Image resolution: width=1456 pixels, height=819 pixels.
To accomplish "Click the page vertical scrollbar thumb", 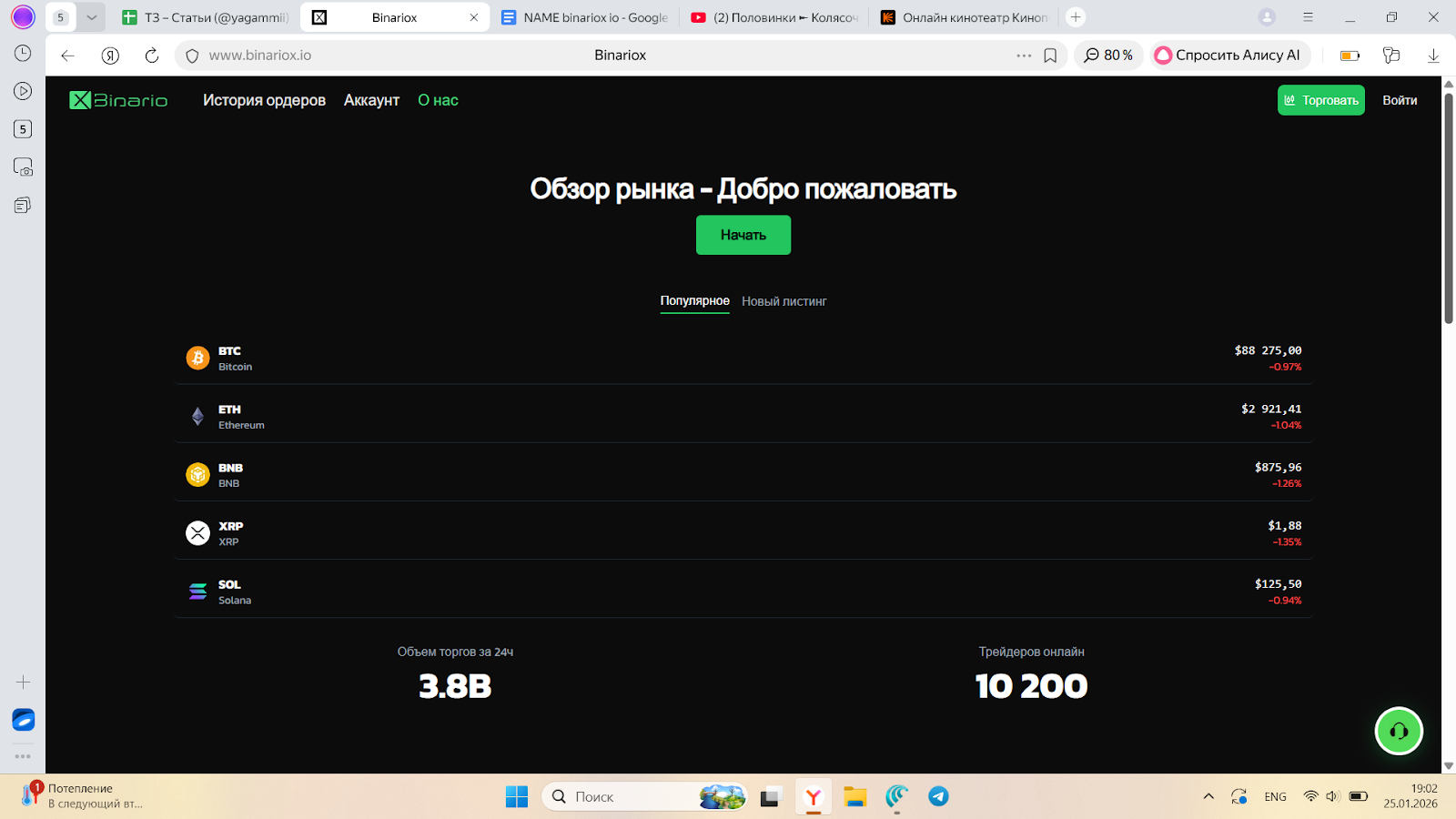I will [x=1448, y=207].
